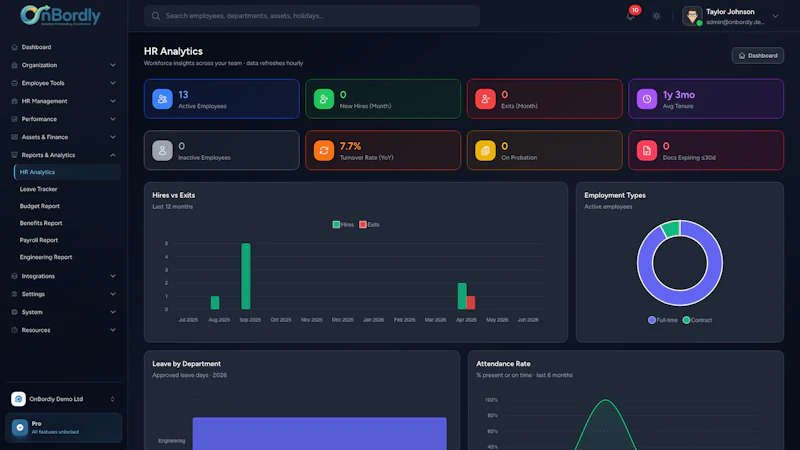Open Budget Report
The height and width of the screenshot is (450, 800).
(40, 206)
